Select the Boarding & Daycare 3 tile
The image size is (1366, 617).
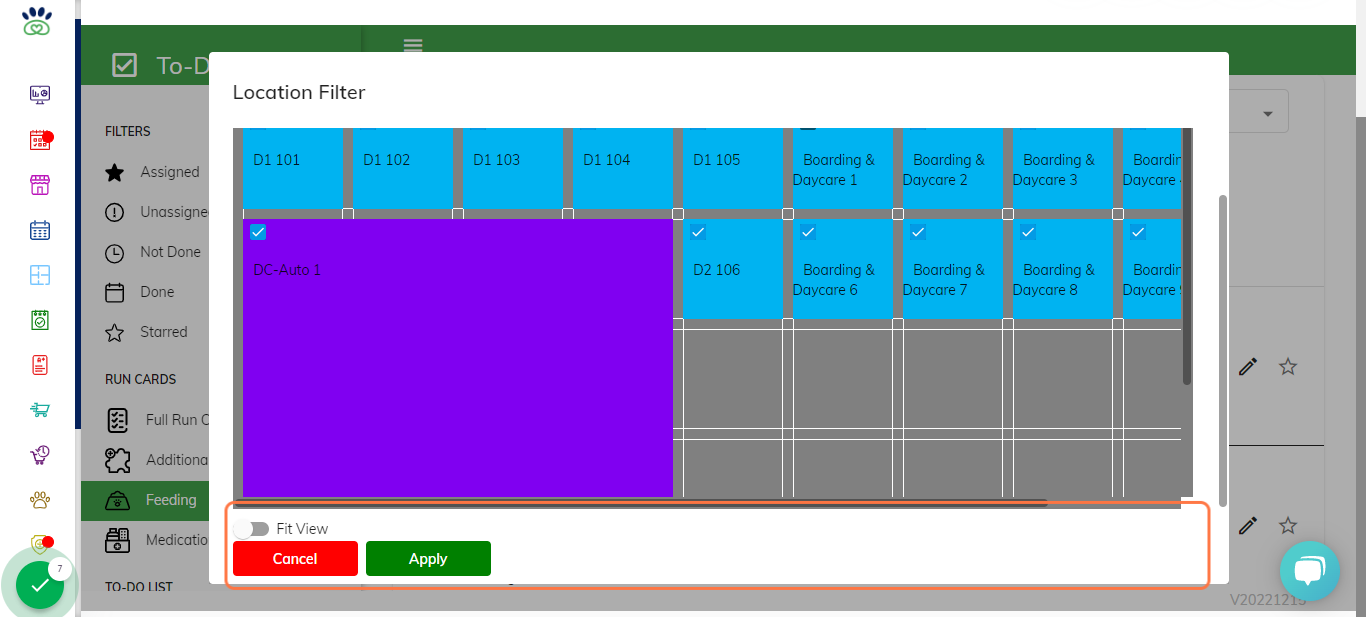pyautogui.click(x=1063, y=168)
